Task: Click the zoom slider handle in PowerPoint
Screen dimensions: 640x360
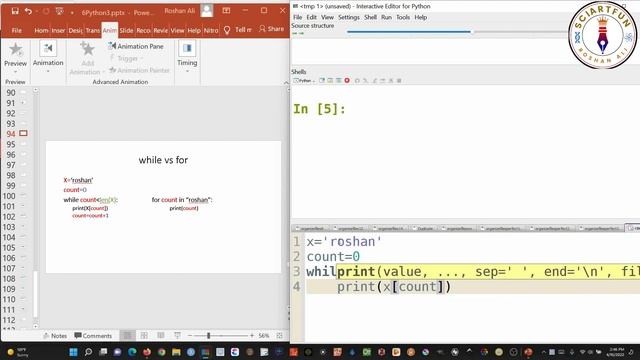Action: (x=209, y=336)
